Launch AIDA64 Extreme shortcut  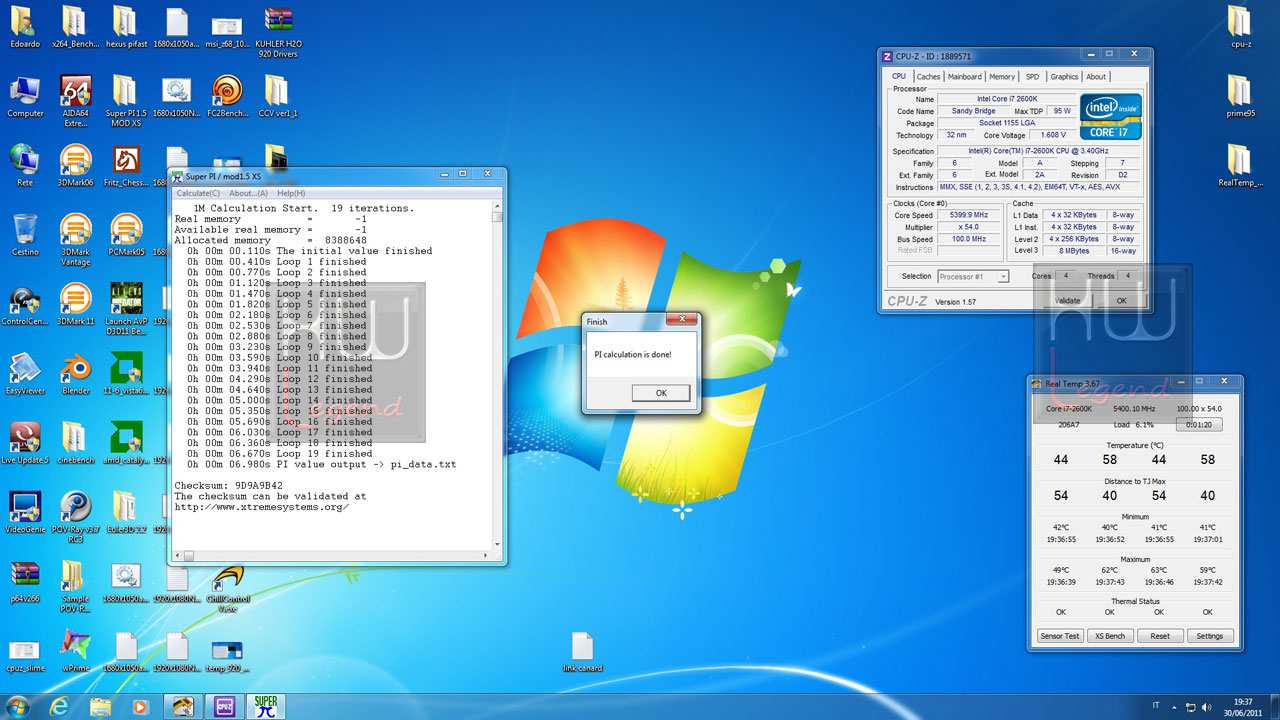[76, 101]
